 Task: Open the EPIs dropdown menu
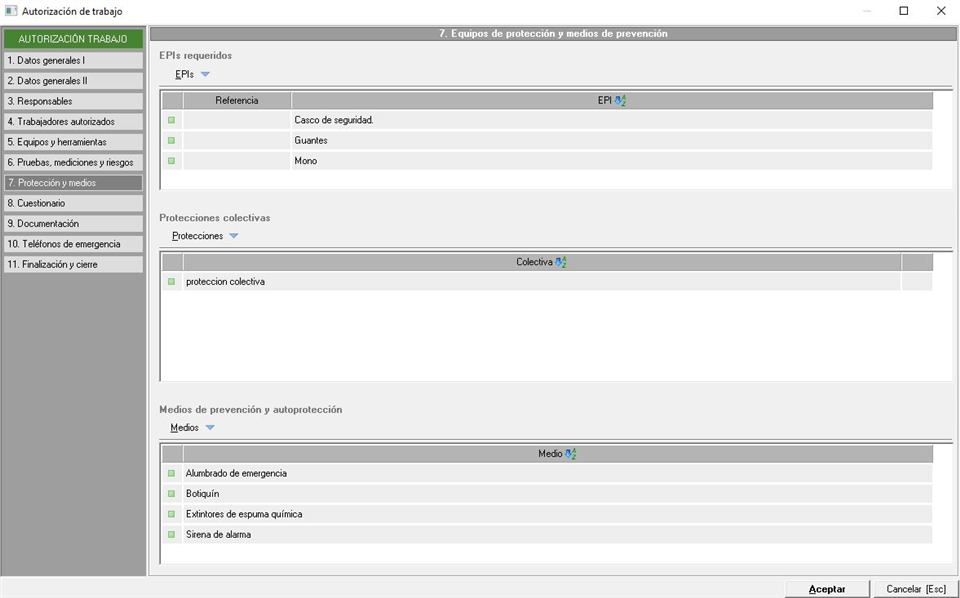pos(192,74)
